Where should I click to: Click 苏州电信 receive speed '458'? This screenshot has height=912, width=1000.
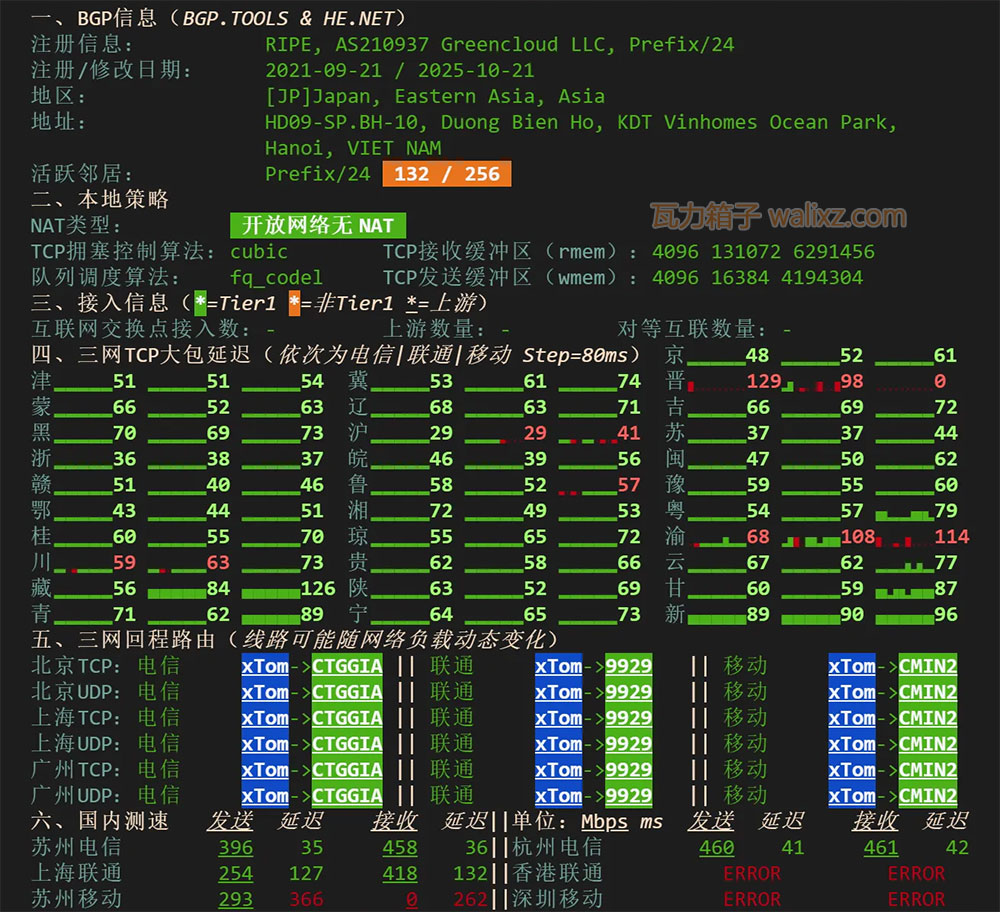pos(400,848)
